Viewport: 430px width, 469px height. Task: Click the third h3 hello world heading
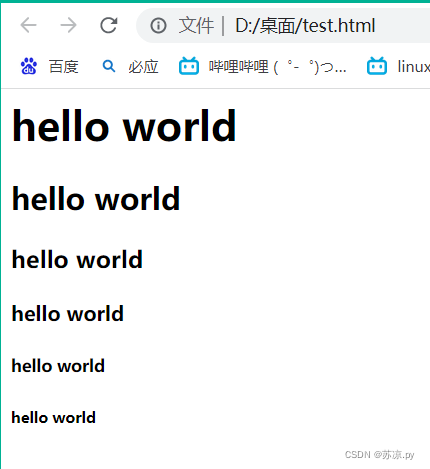coord(77,259)
